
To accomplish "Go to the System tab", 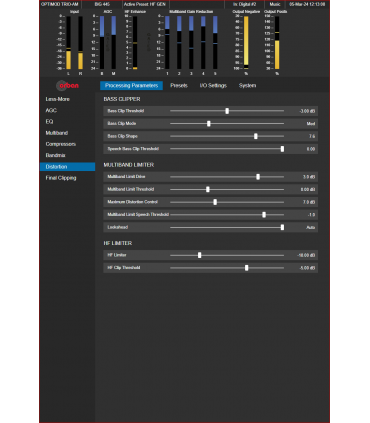I will pos(247,86).
